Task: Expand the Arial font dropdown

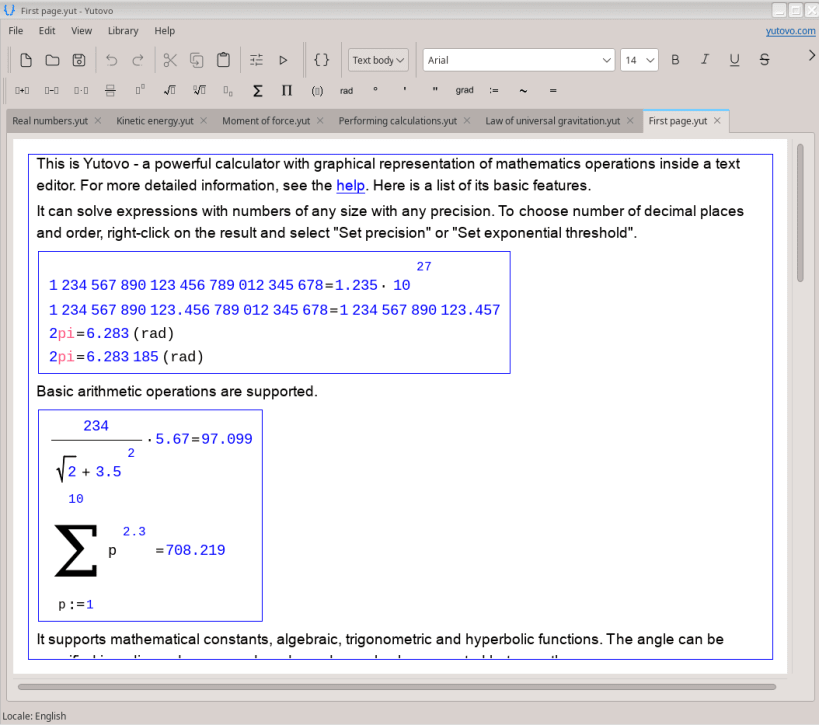Action: tap(519, 60)
